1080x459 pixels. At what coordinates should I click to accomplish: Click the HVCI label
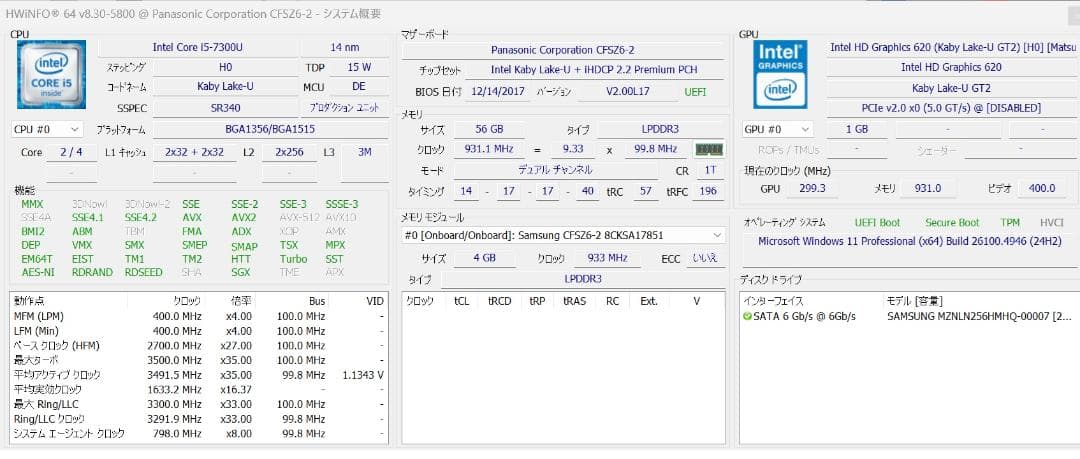click(1052, 223)
